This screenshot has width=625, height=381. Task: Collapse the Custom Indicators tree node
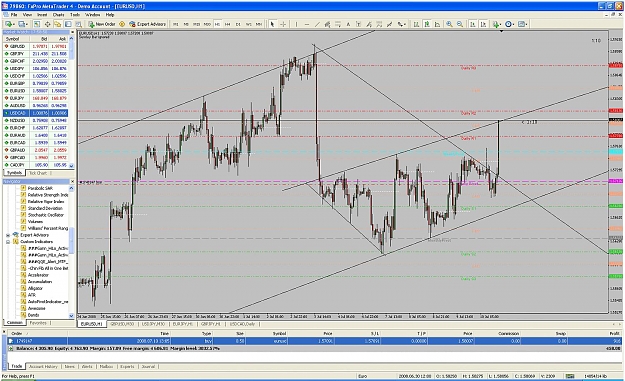[x=8, y=242]
